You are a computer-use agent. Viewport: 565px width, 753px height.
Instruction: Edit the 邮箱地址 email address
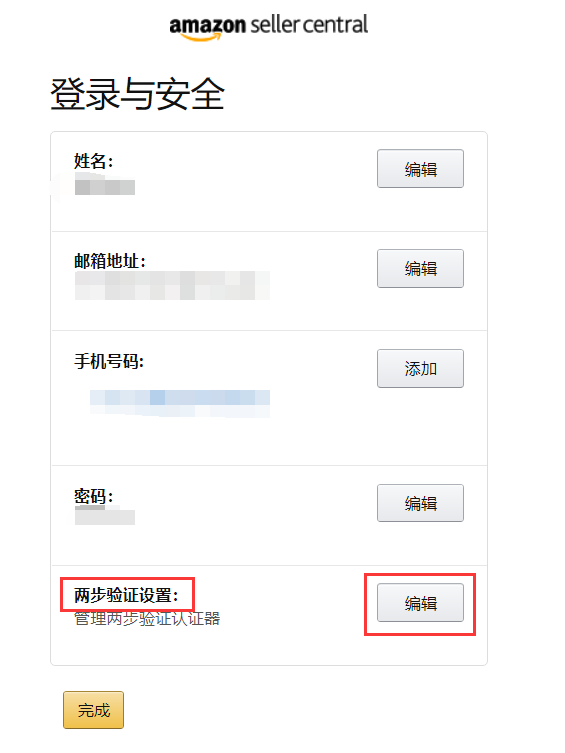click(420, 268)
